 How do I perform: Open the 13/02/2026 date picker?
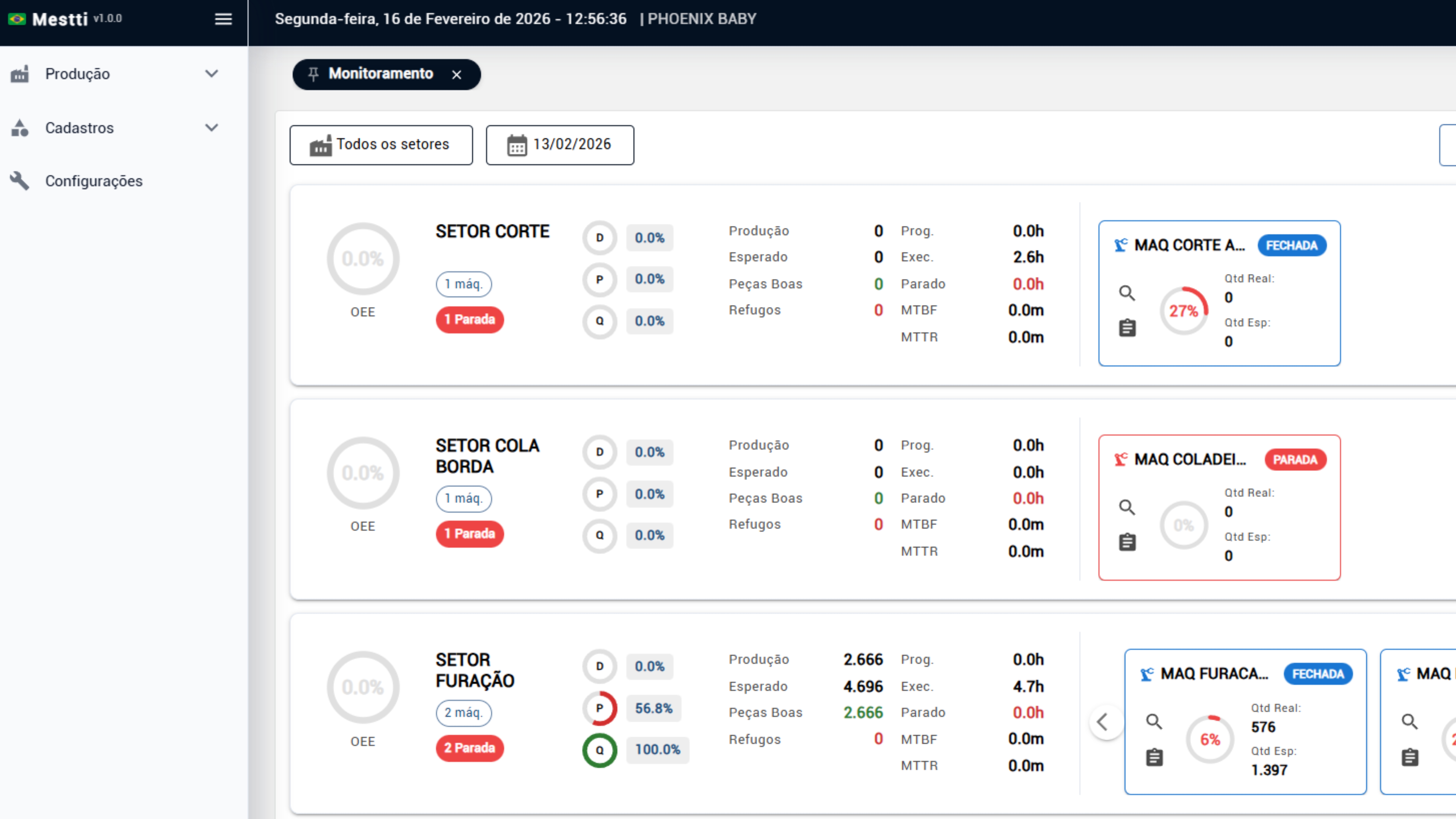tap(560, 145)
